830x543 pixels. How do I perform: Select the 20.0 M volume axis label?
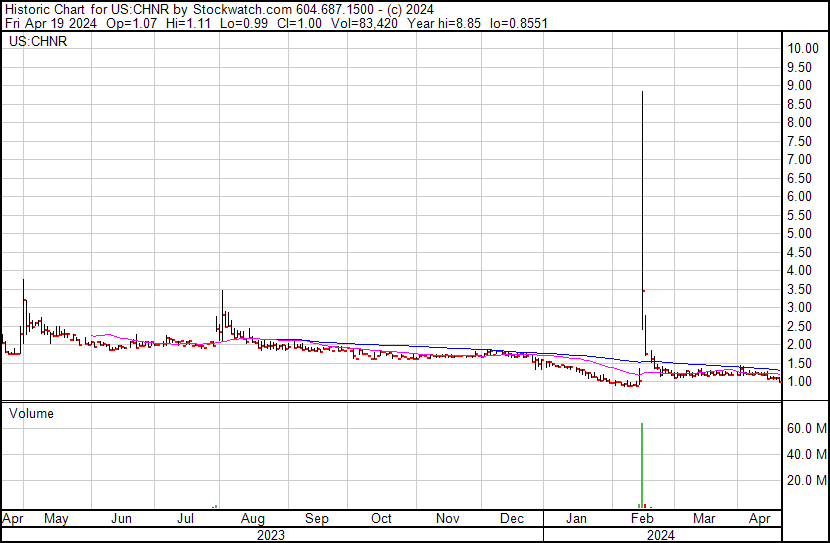tap(804, 480)
